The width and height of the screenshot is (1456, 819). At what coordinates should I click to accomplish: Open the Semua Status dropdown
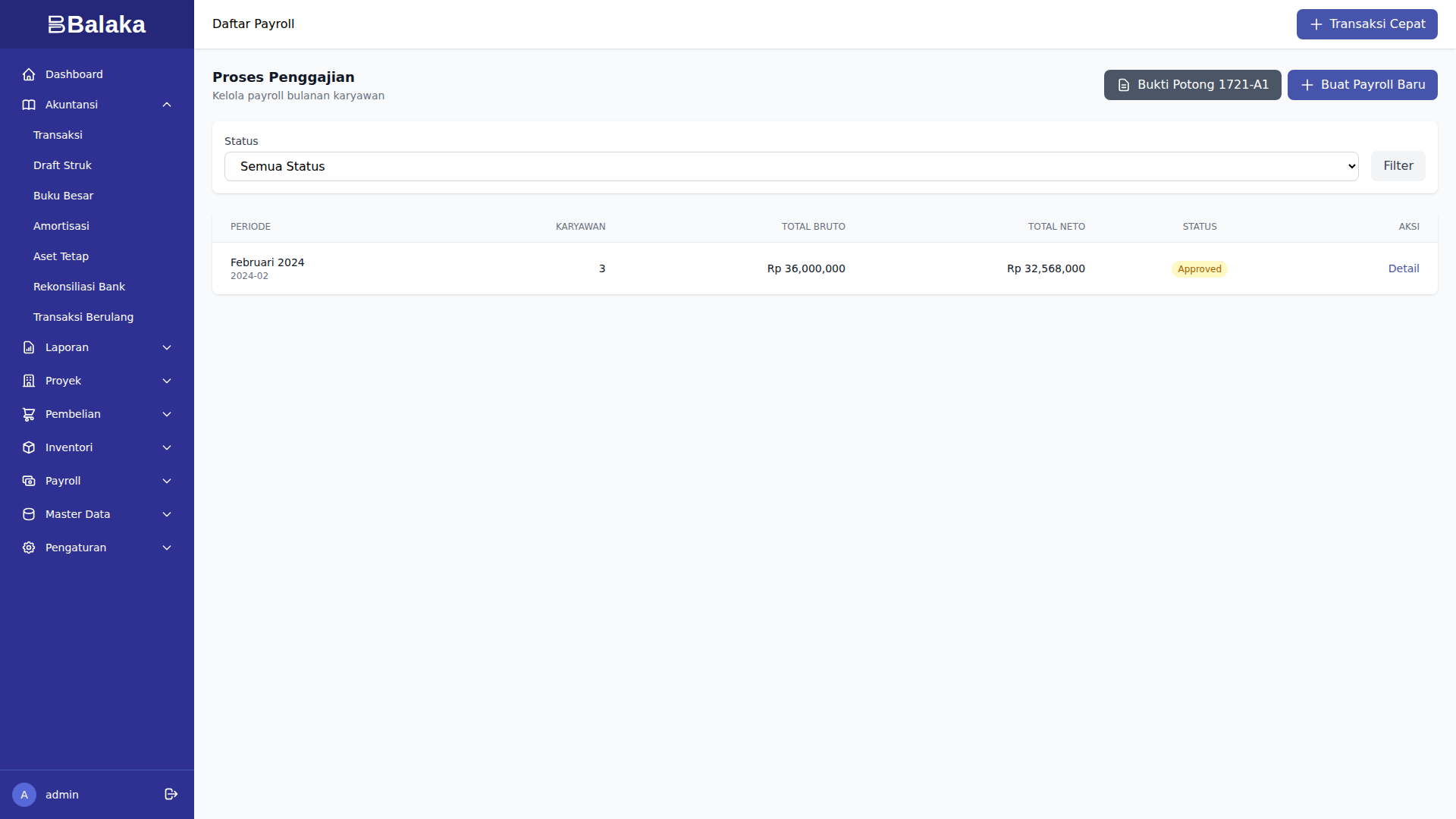click(791, 166)
